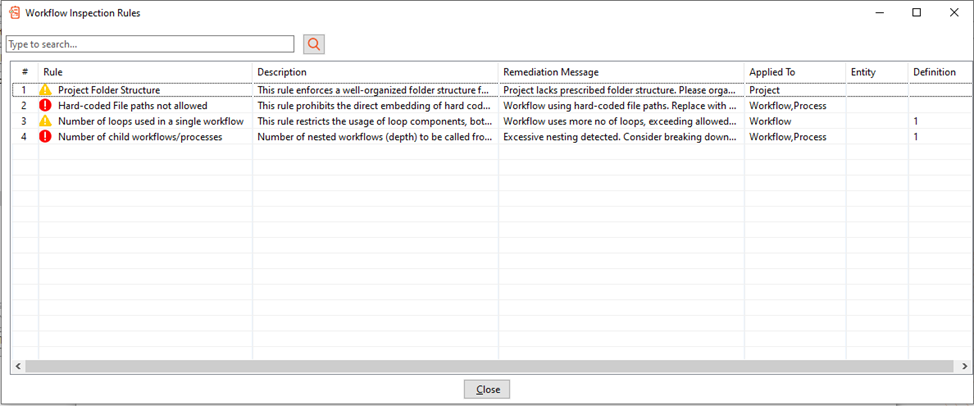The width and height of the screenshot is (974, 406).
Task: Click the Applied To column header
Action: tap(794, 72)
